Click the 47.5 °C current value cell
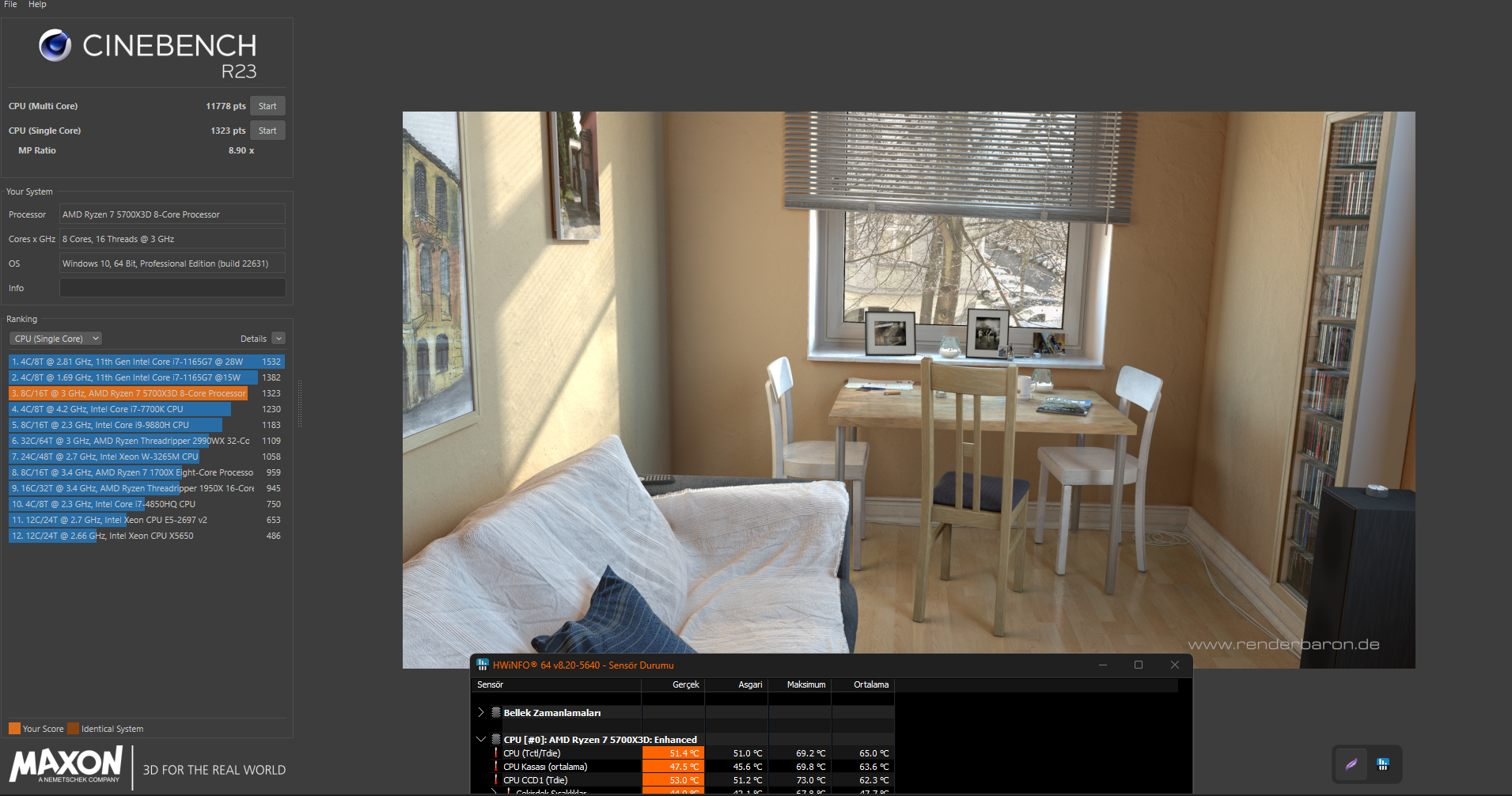Viewport: 1512px width, 796px height. (673, 767)
